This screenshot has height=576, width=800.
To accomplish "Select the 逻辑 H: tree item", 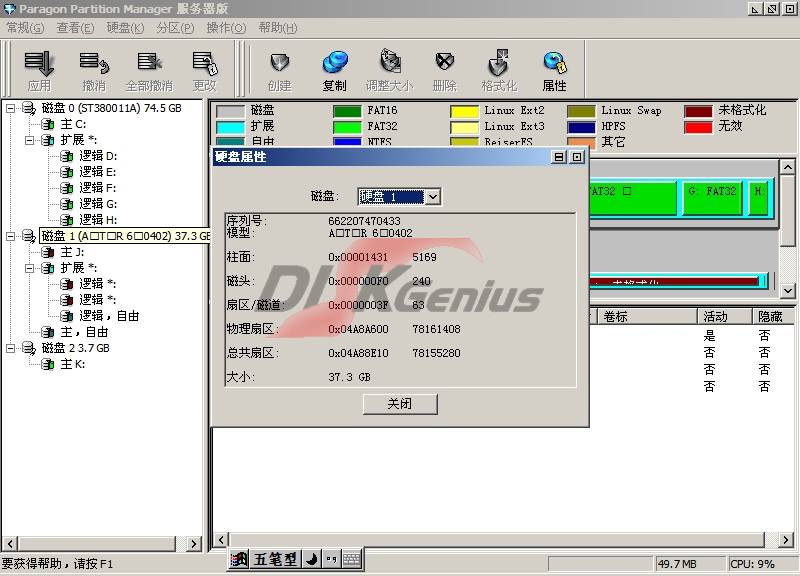I will coord(98,220).
